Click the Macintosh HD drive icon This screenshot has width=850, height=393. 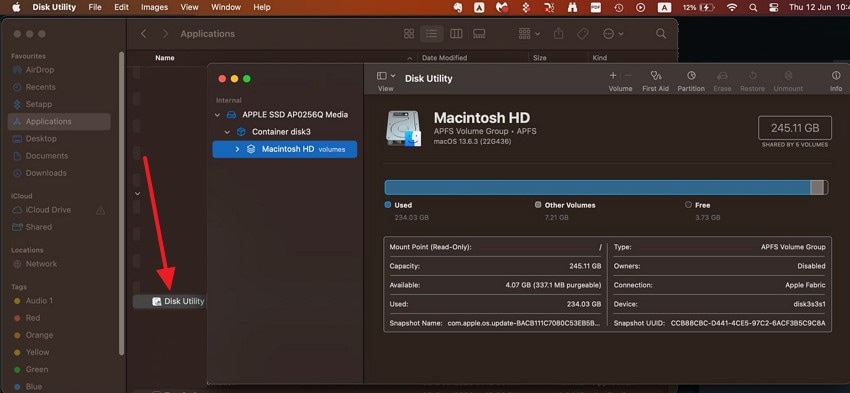click(403, 128)
